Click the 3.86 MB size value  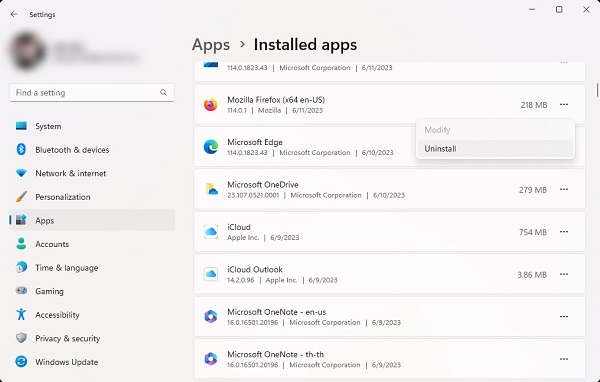pyautogui.click(x=532, y=275)
